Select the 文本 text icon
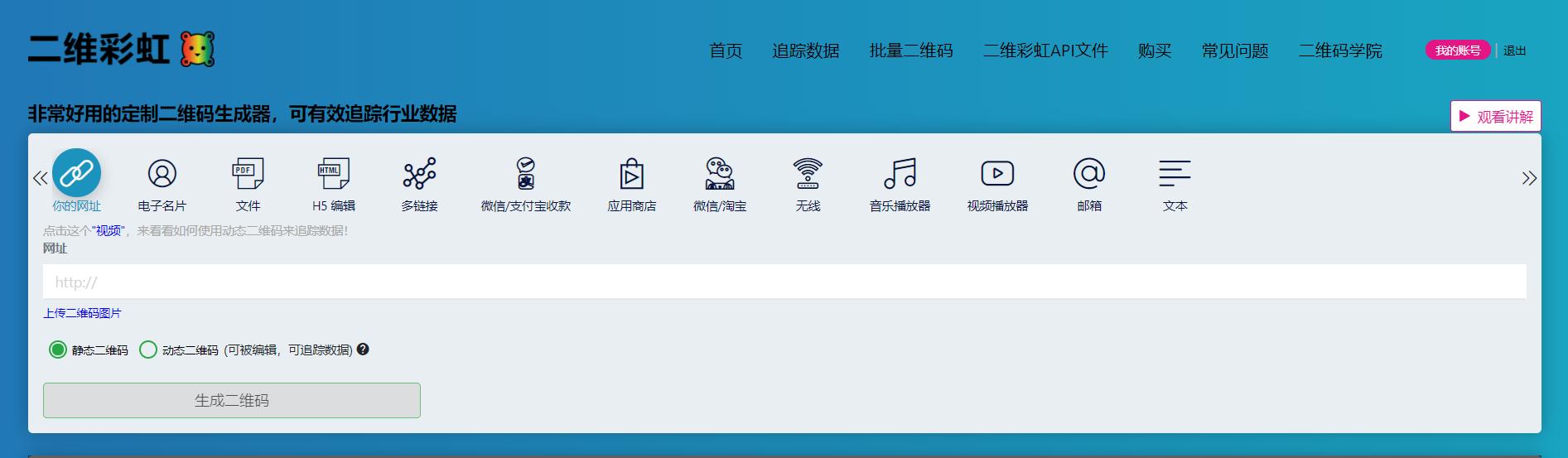1568x458 pixels. click(x=1175, y=174)
